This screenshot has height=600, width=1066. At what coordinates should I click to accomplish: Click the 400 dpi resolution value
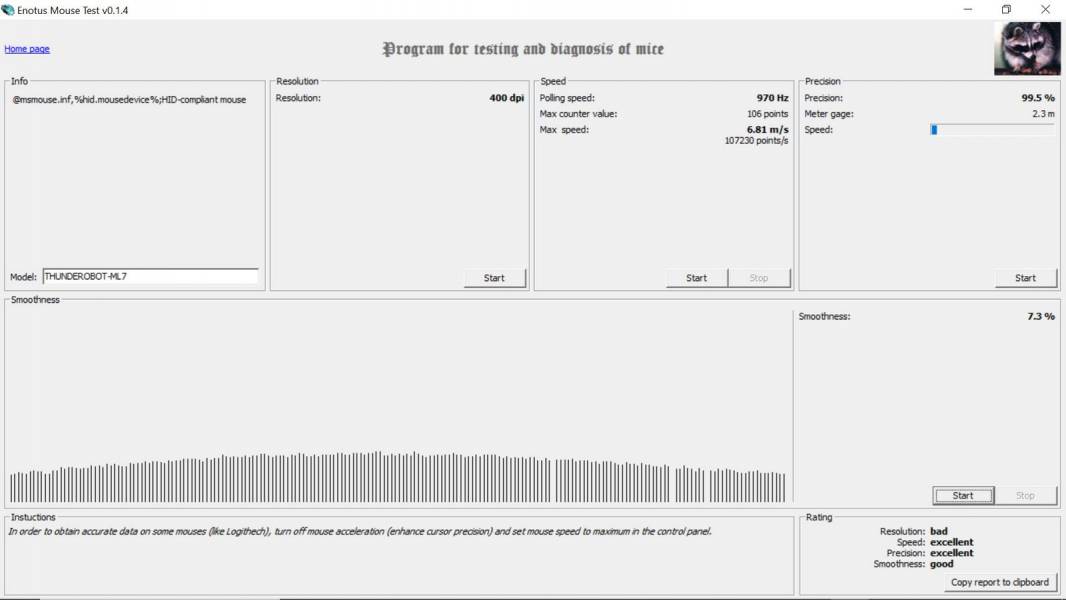pyautogui.click(x=506, y=98)
